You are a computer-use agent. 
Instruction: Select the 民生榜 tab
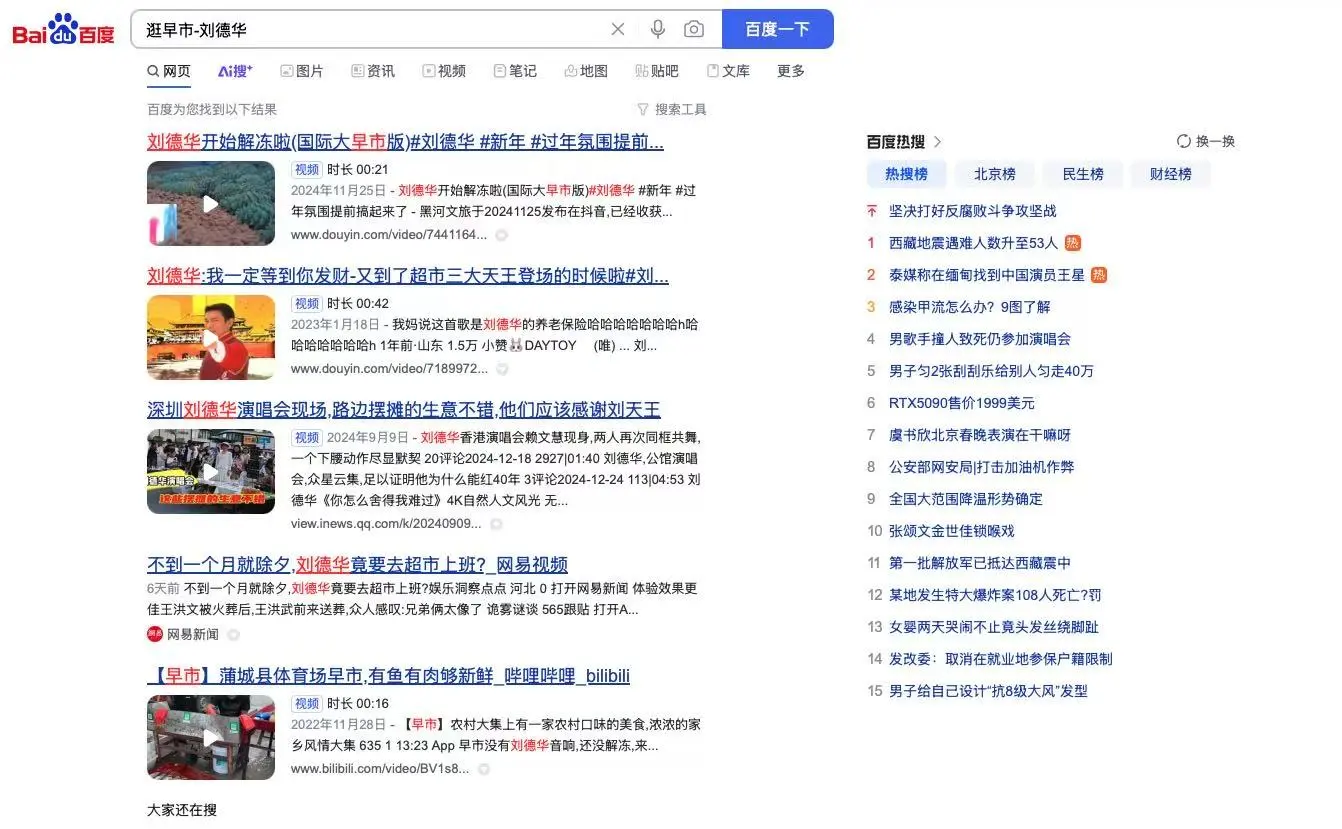tap(1083, 174)
